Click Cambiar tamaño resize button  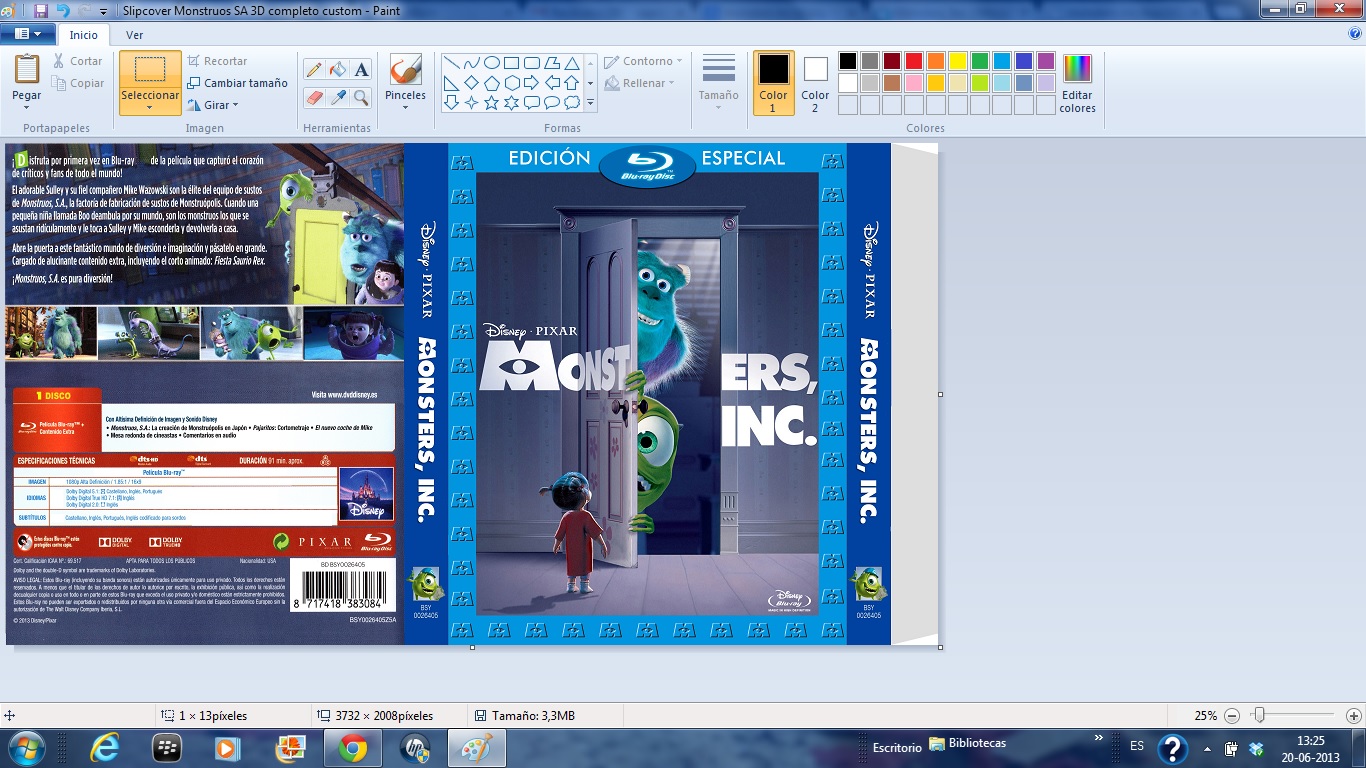pyautogui.click(x=237, y=83)
